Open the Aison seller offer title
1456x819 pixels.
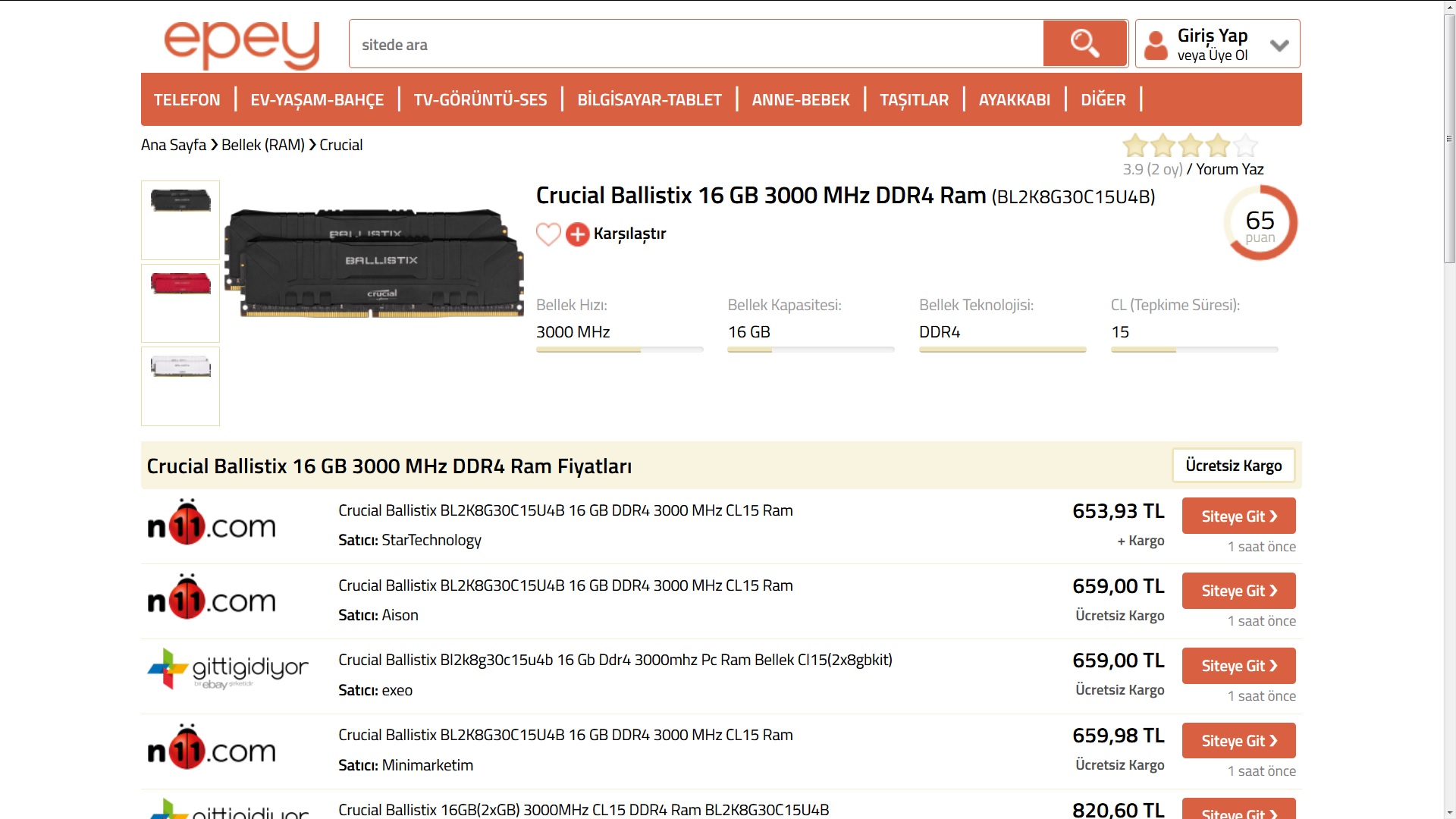pyautogui.click(x=566, y=585)
